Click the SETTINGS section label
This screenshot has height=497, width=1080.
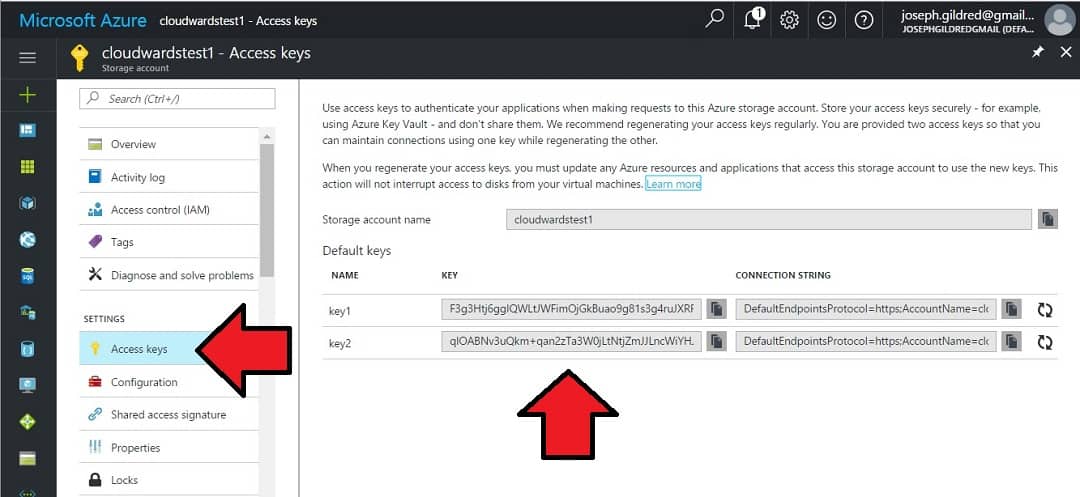pyautogui.click(x=104, y=319)
